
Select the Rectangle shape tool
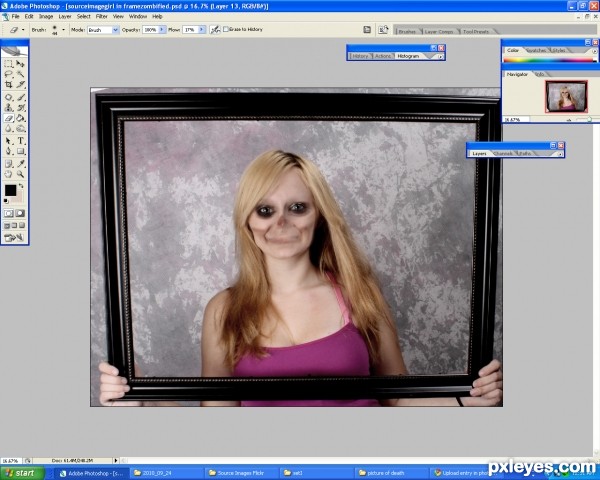tap(20, 151)
